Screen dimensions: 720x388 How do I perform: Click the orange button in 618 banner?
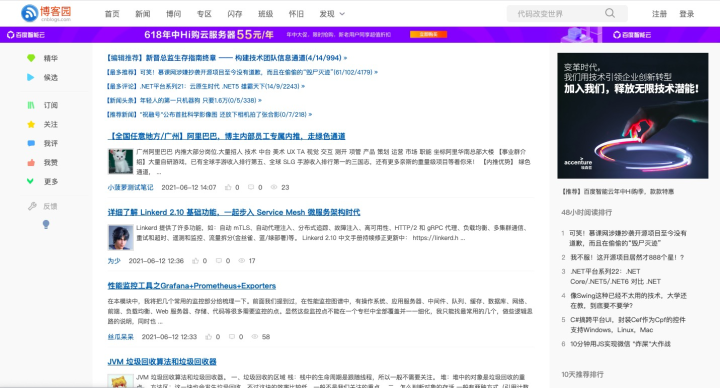tap(428, 34)
